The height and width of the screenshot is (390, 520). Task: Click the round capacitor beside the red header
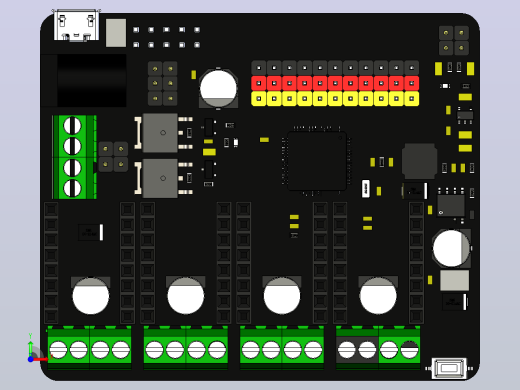tap(218, 88)
